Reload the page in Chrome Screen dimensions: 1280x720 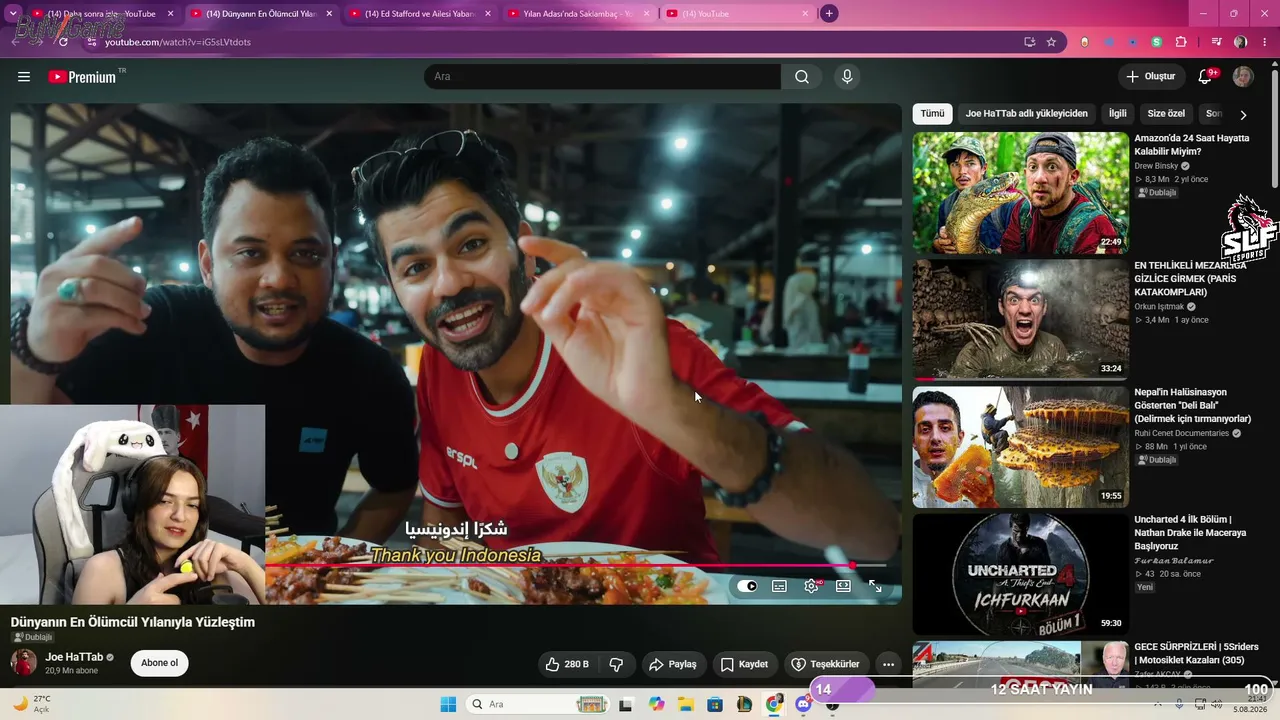[x=63, y=42]
